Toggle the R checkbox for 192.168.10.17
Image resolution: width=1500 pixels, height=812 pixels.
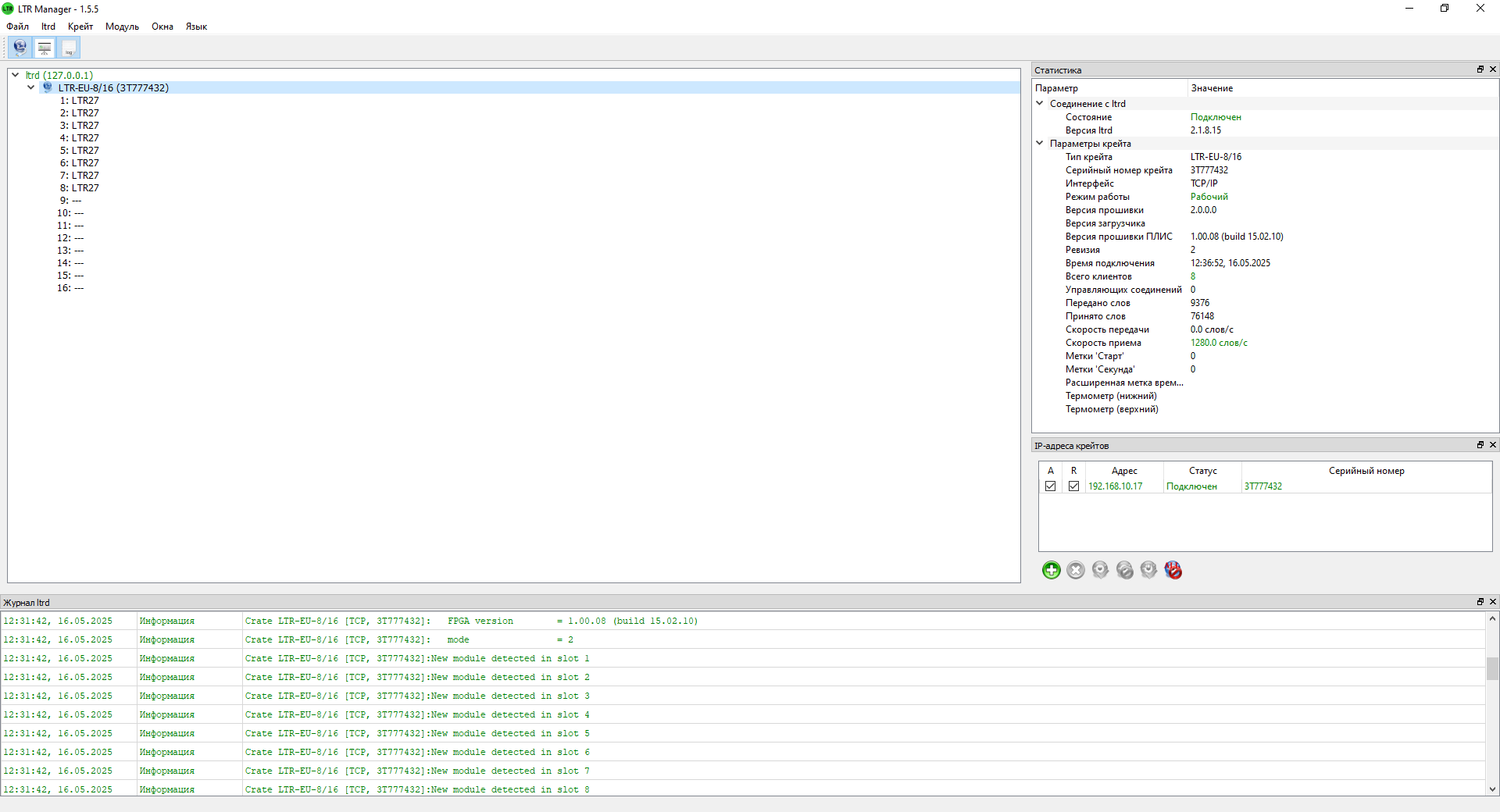(x=1073, y=486)
